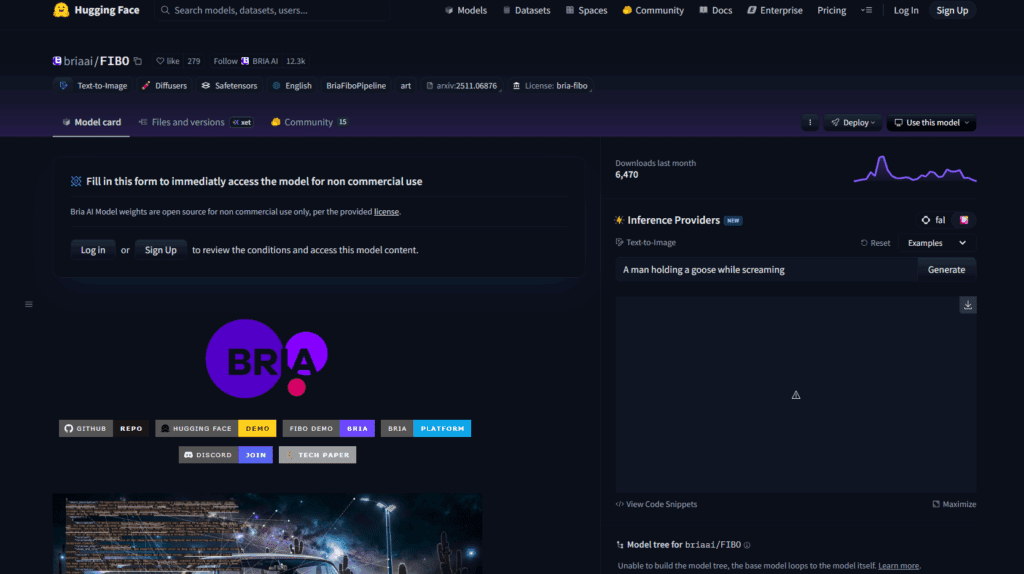This screenshot has width=1024, height=574.
Task: Open the License: bria-fibo tag
Action: 551,86
